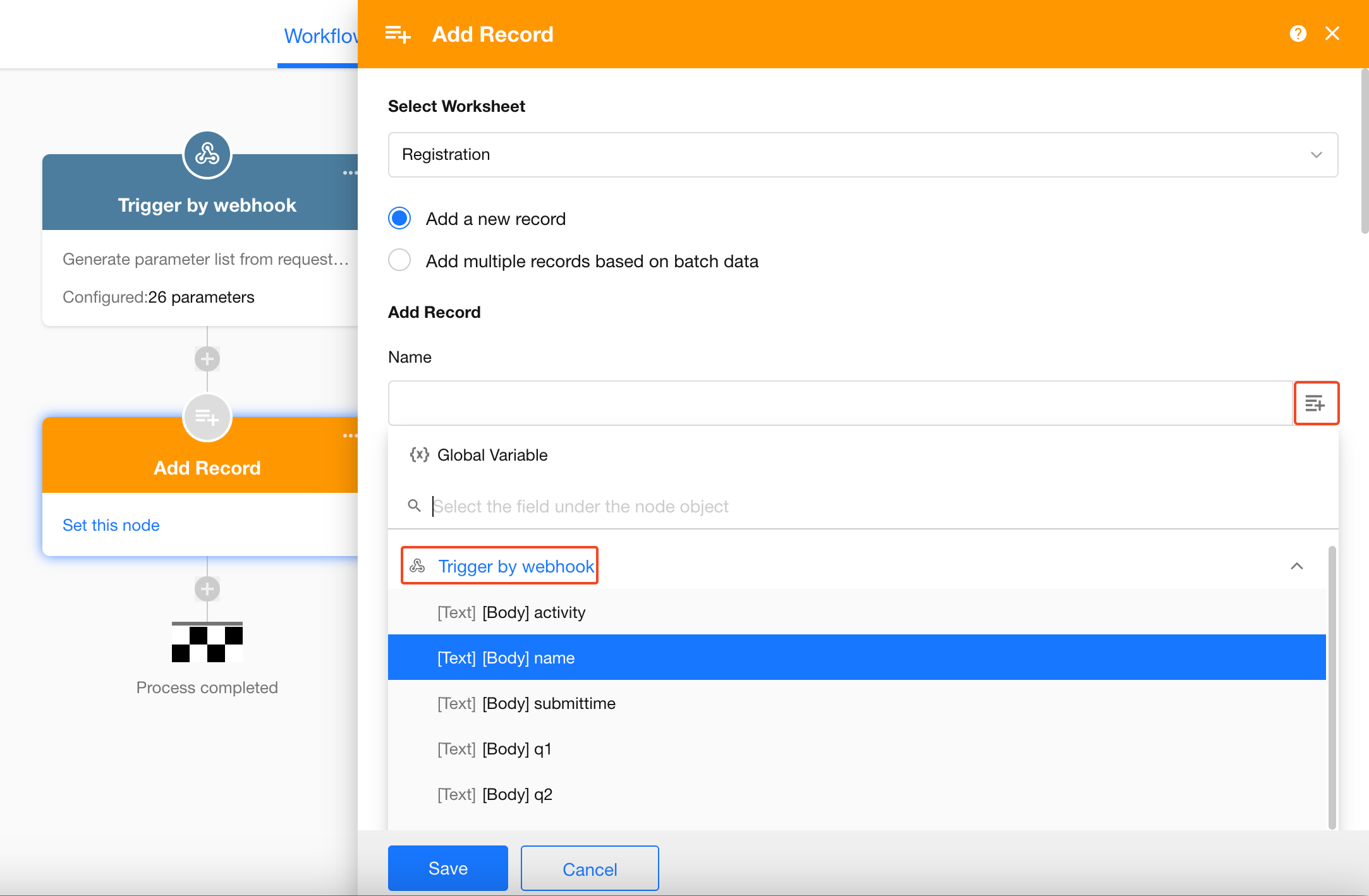
Task: Click the Set this node link
Action: click(111, 525)
